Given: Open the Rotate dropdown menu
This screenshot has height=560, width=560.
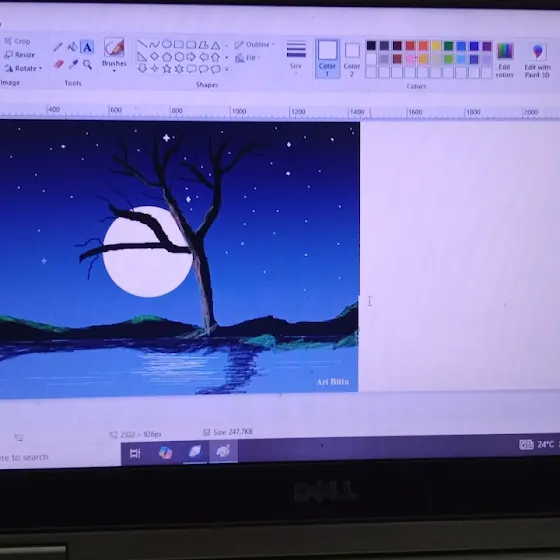Looking at the screenshot, I should (x=24, y=68).
